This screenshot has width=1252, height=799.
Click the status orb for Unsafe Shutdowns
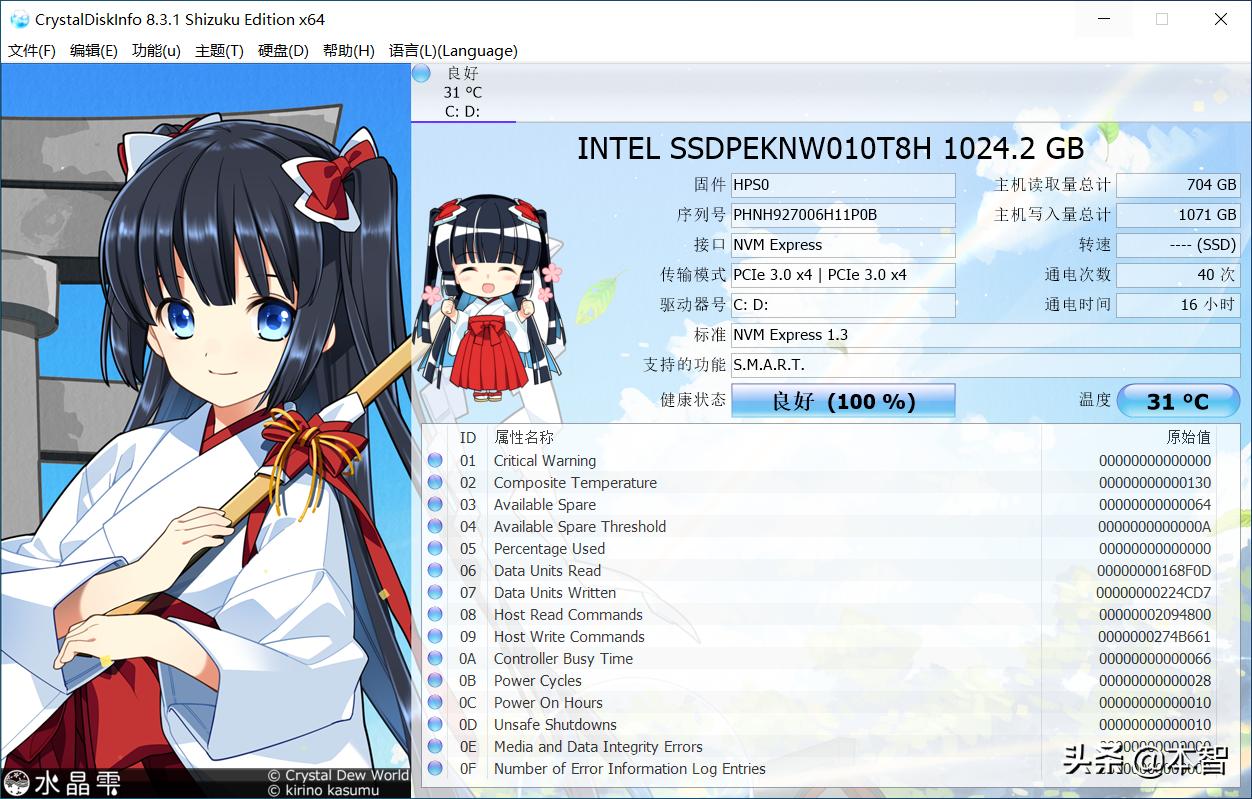pos(435,725)
